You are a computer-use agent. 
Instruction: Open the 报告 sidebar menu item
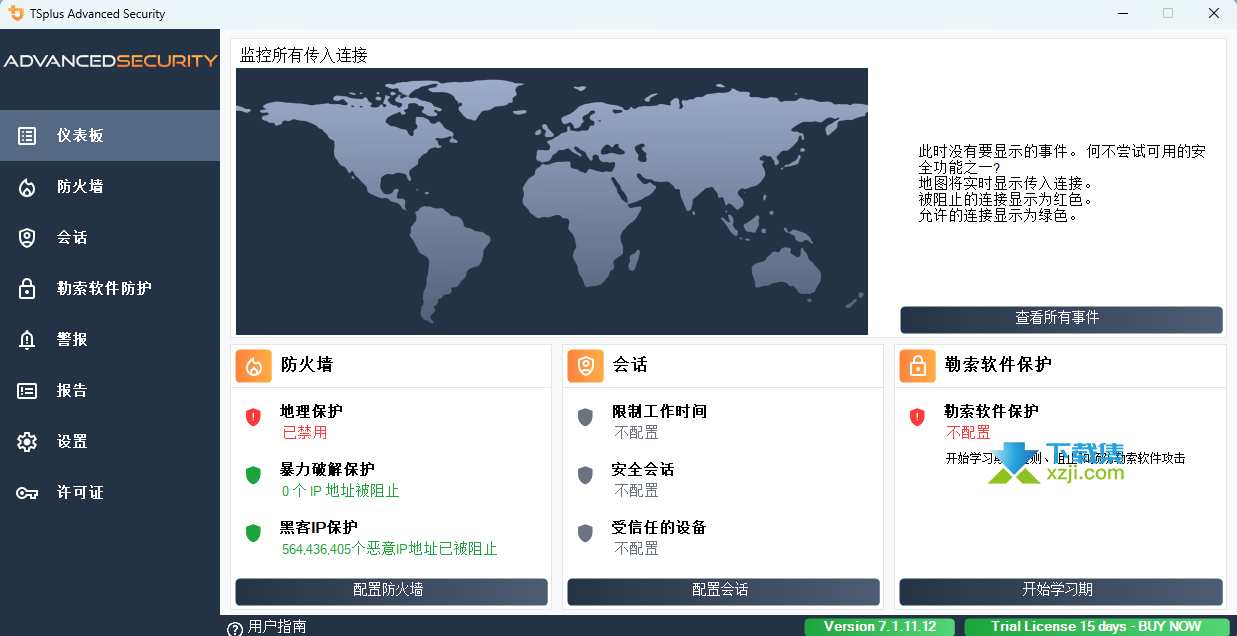point(110,390)
